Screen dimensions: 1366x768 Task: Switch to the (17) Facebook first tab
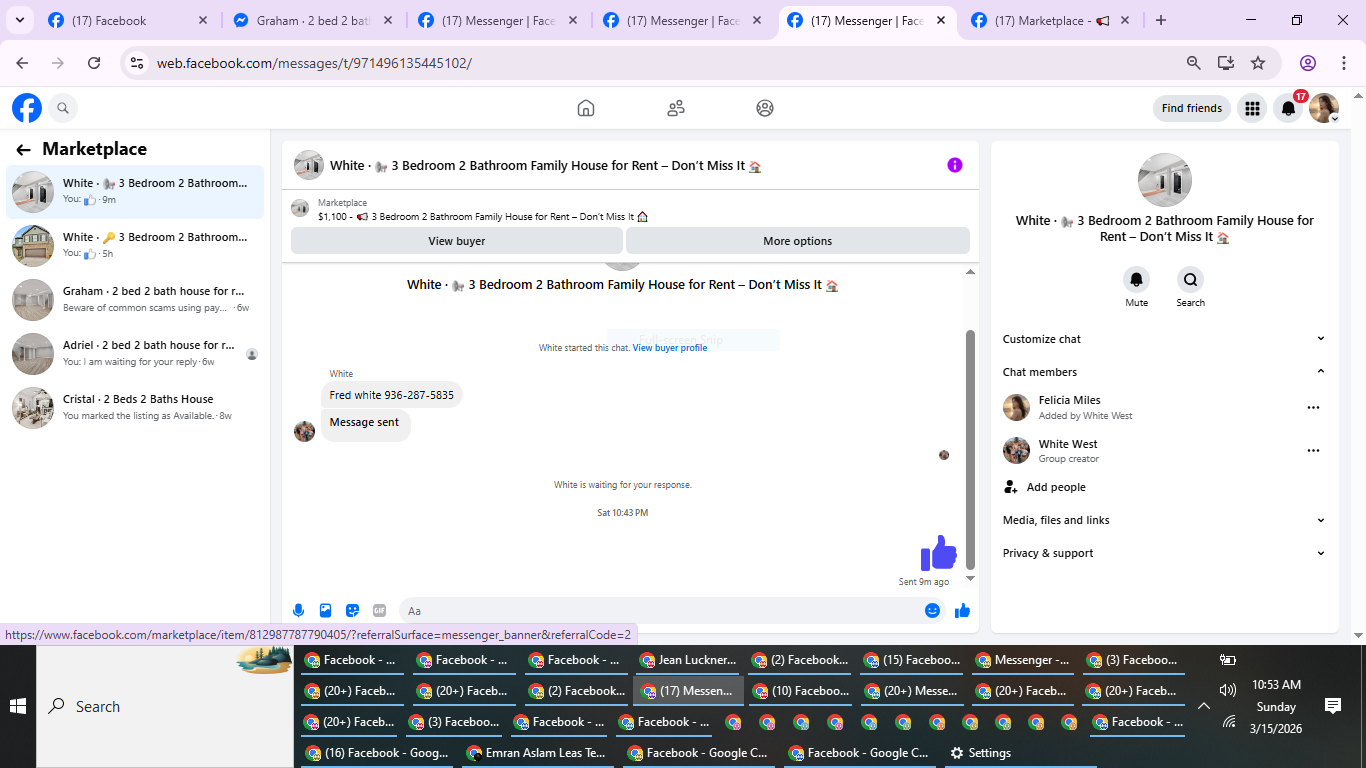point(128,20)
